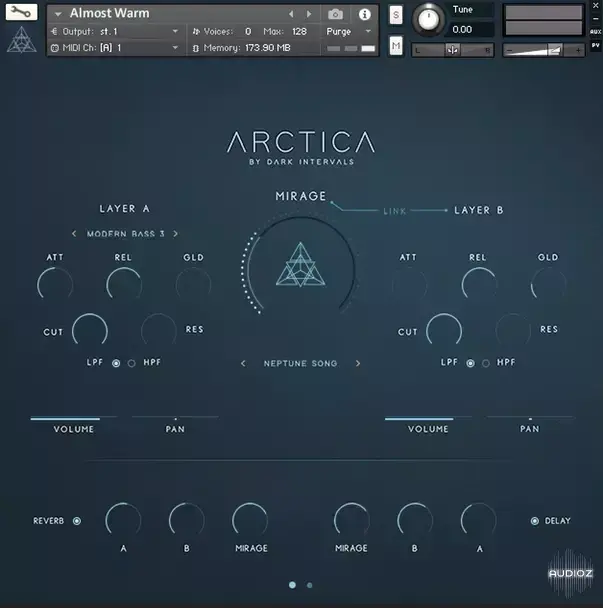
Task: Click the Layer A heading label
Action: (124, 209)
